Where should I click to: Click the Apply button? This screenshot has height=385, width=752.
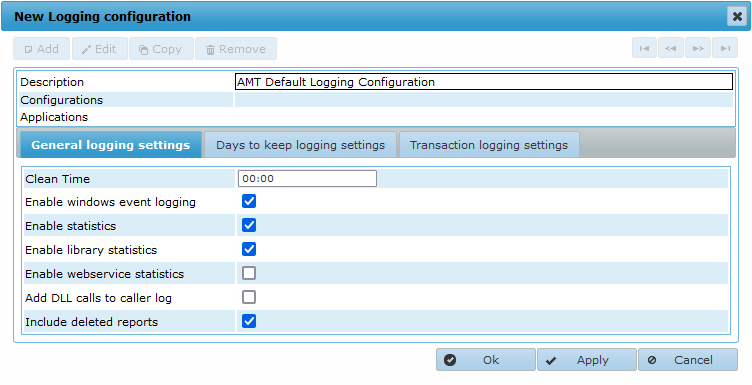pos(587,360)
